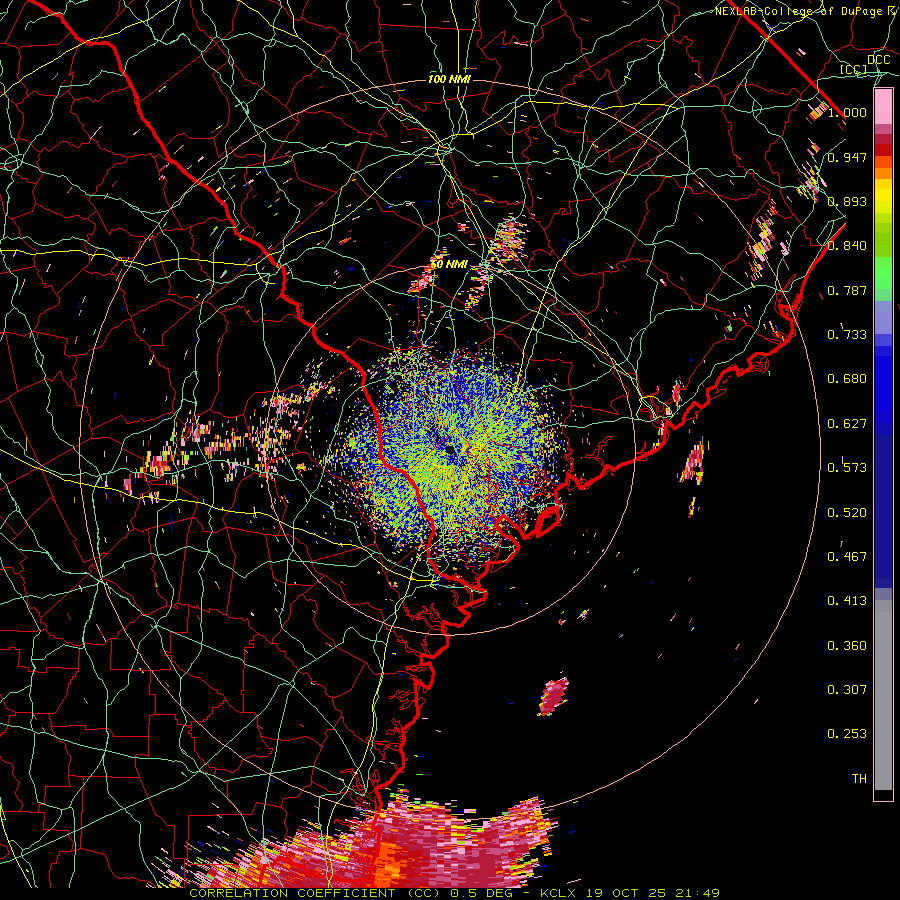This screenshot has height=900, width=900.
Task: Click the 0.573 scale value
Action: pos(847,468)
